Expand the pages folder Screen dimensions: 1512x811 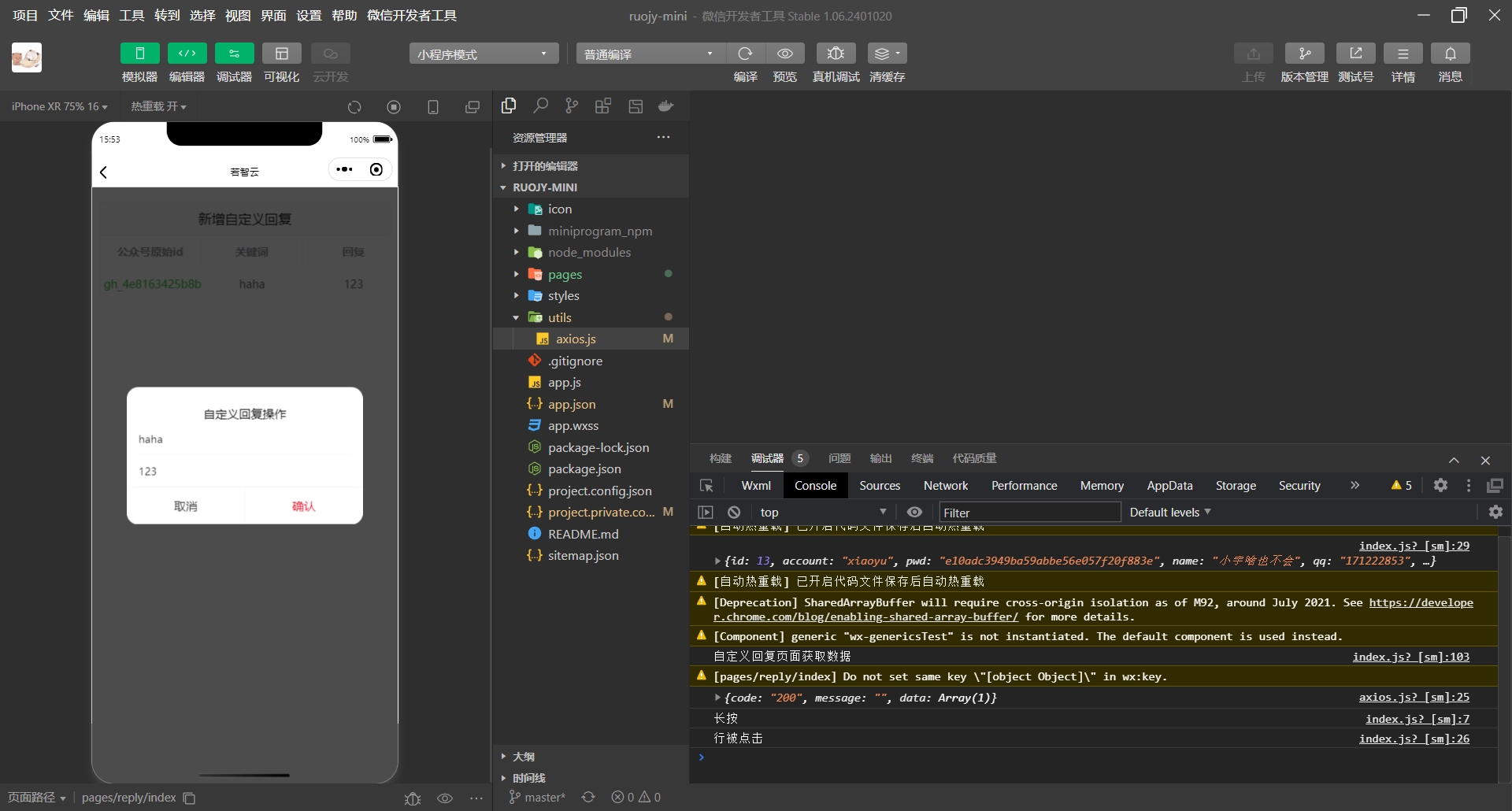591,274
